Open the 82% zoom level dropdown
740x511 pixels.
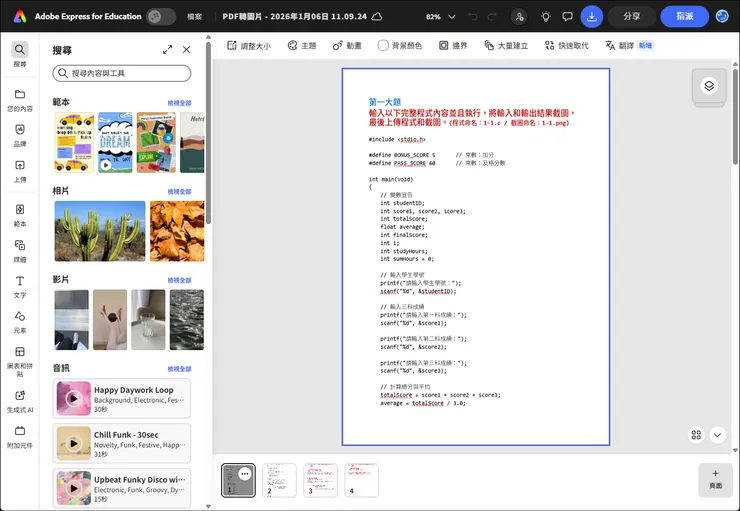440,17
